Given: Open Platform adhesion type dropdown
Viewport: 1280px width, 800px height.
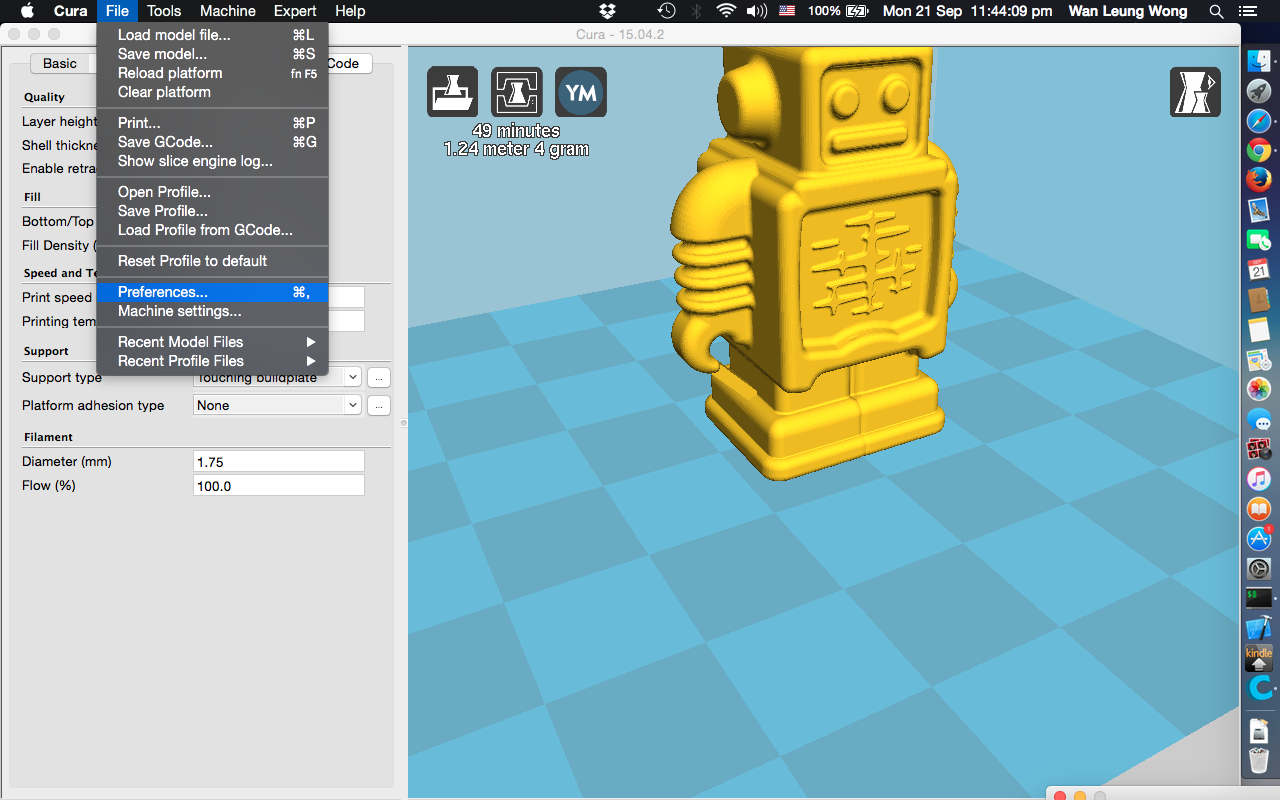Looking at the screenshot, I should click(277, 405).
